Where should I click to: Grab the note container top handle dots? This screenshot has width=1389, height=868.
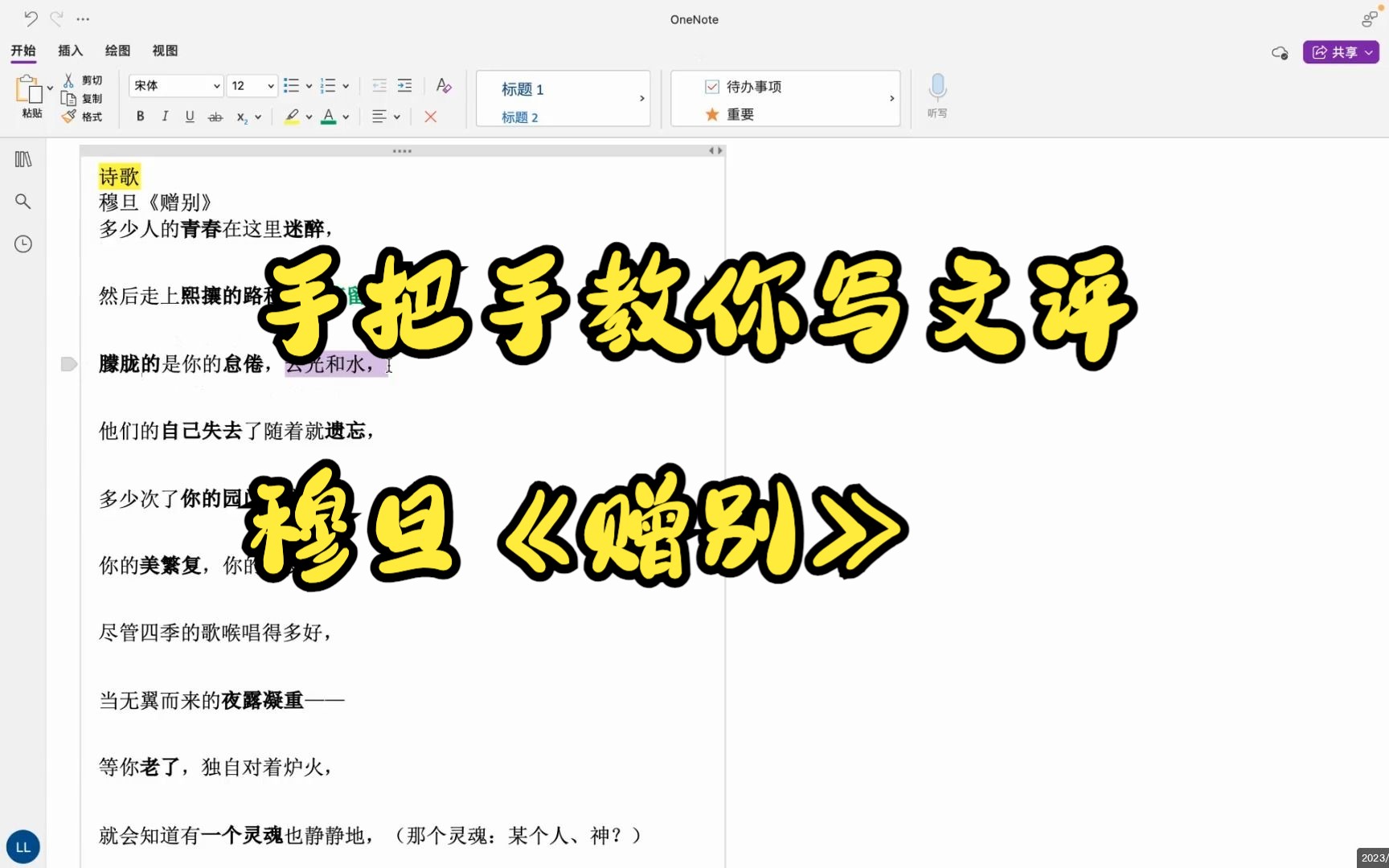pos(402,151)
